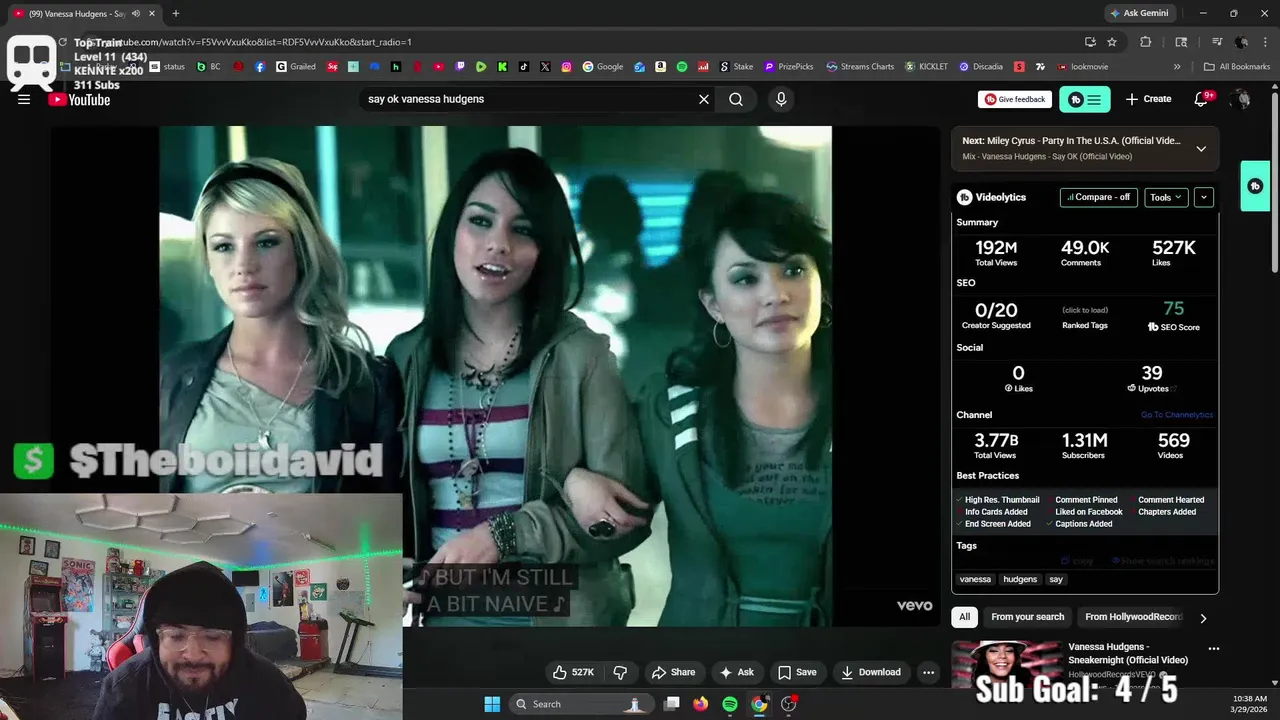Open YouTube notifications bell
1280x720 pixels.
tap(1202, 99)
